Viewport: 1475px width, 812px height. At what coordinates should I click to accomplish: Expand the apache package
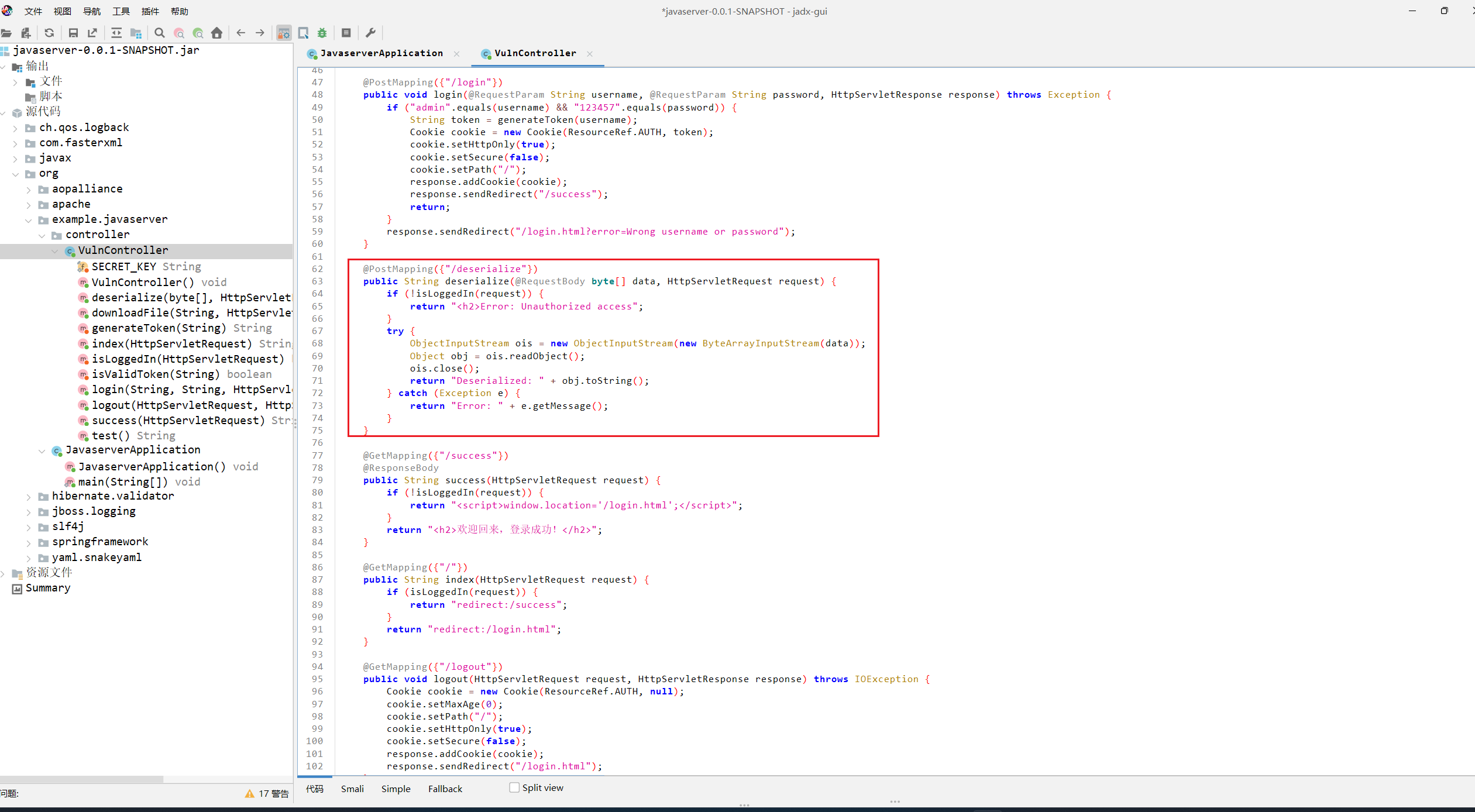[x=29, y=205]
